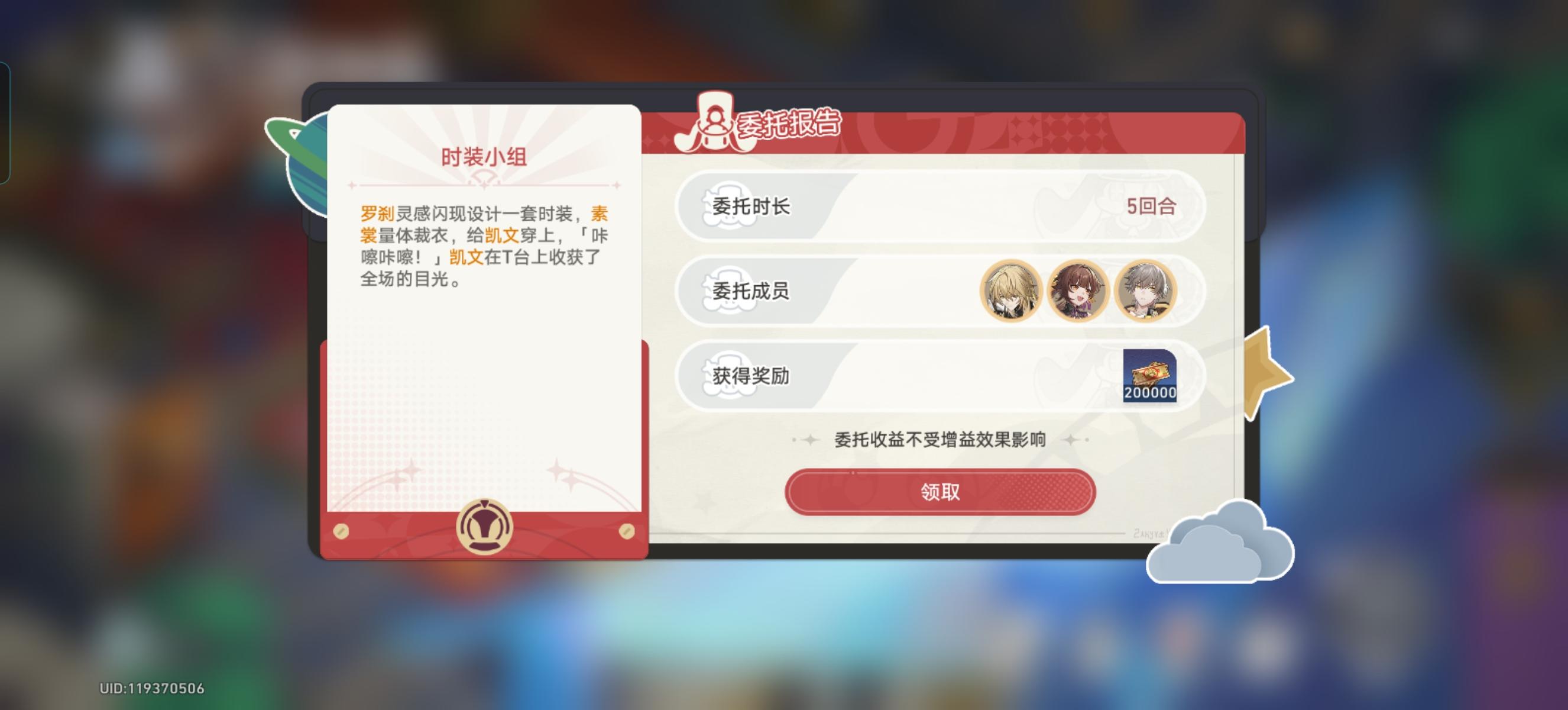Tap the 200000 credit reward icon
Viewport: 1568px width, 710px height.
1150,375
